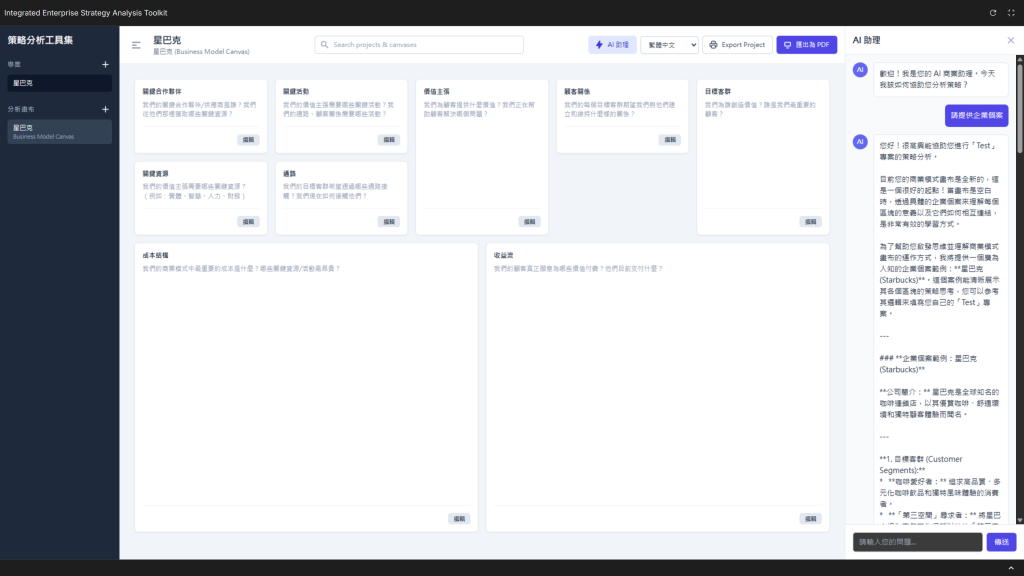Image resolution: width=1024 pixels, height=576 pixels.
Task: Open the AI 助理 panel button
Action: click(612, 44)
